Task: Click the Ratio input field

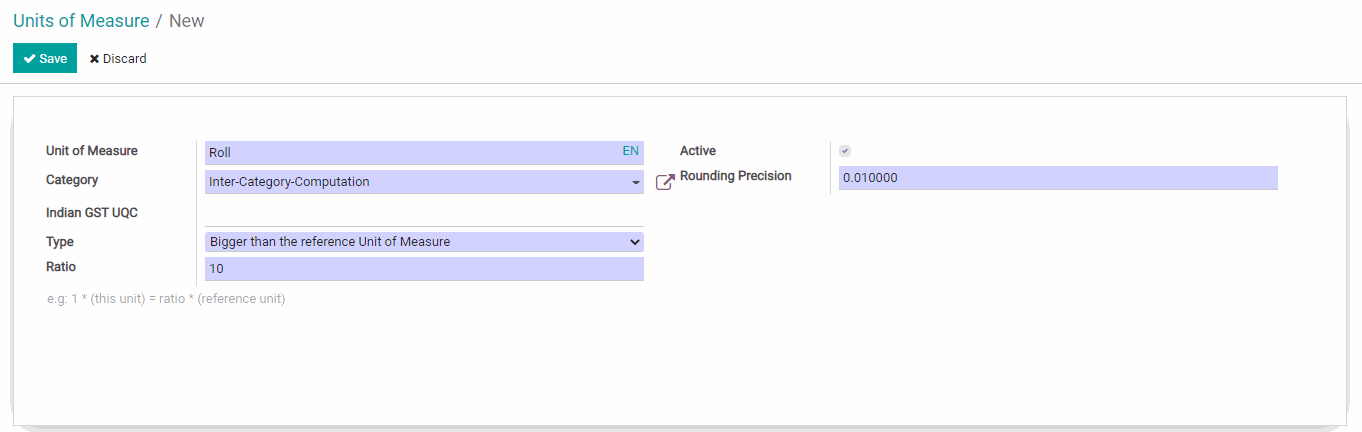Action: pyautogui.click(x=424, y=269)
